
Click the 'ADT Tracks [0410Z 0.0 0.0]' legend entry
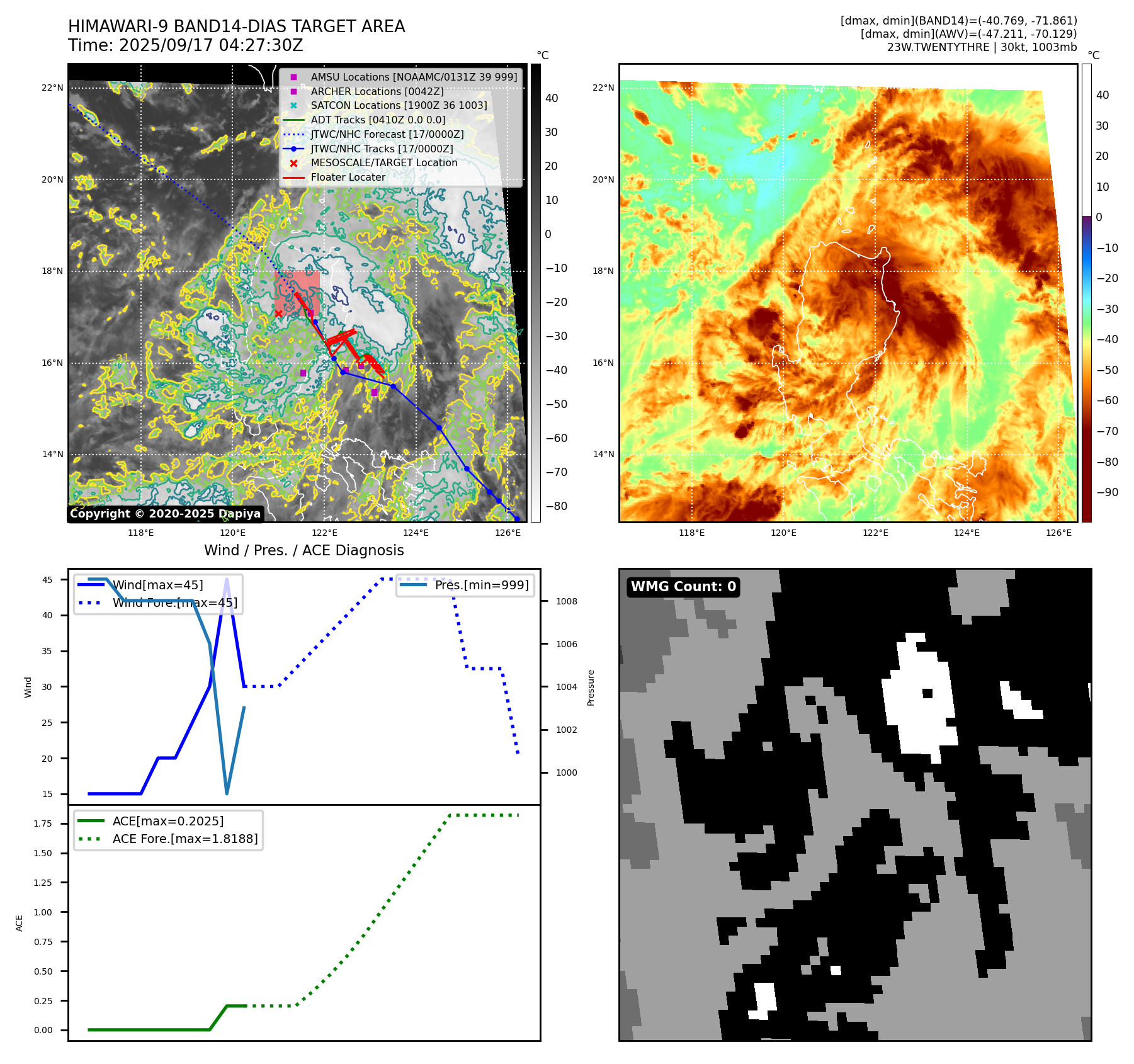(x=364, y=120)
